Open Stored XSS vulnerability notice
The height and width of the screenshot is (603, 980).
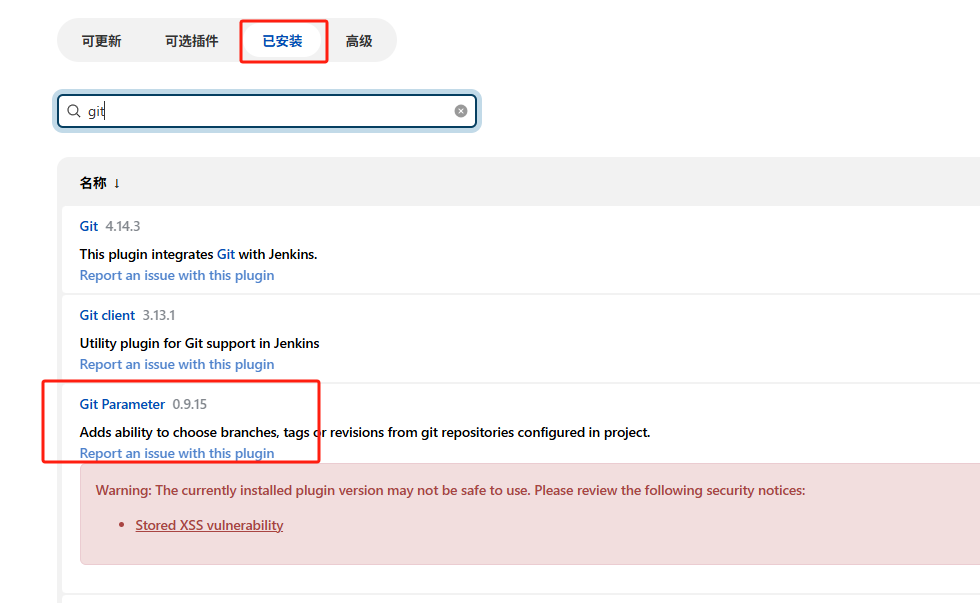[209, 526]
